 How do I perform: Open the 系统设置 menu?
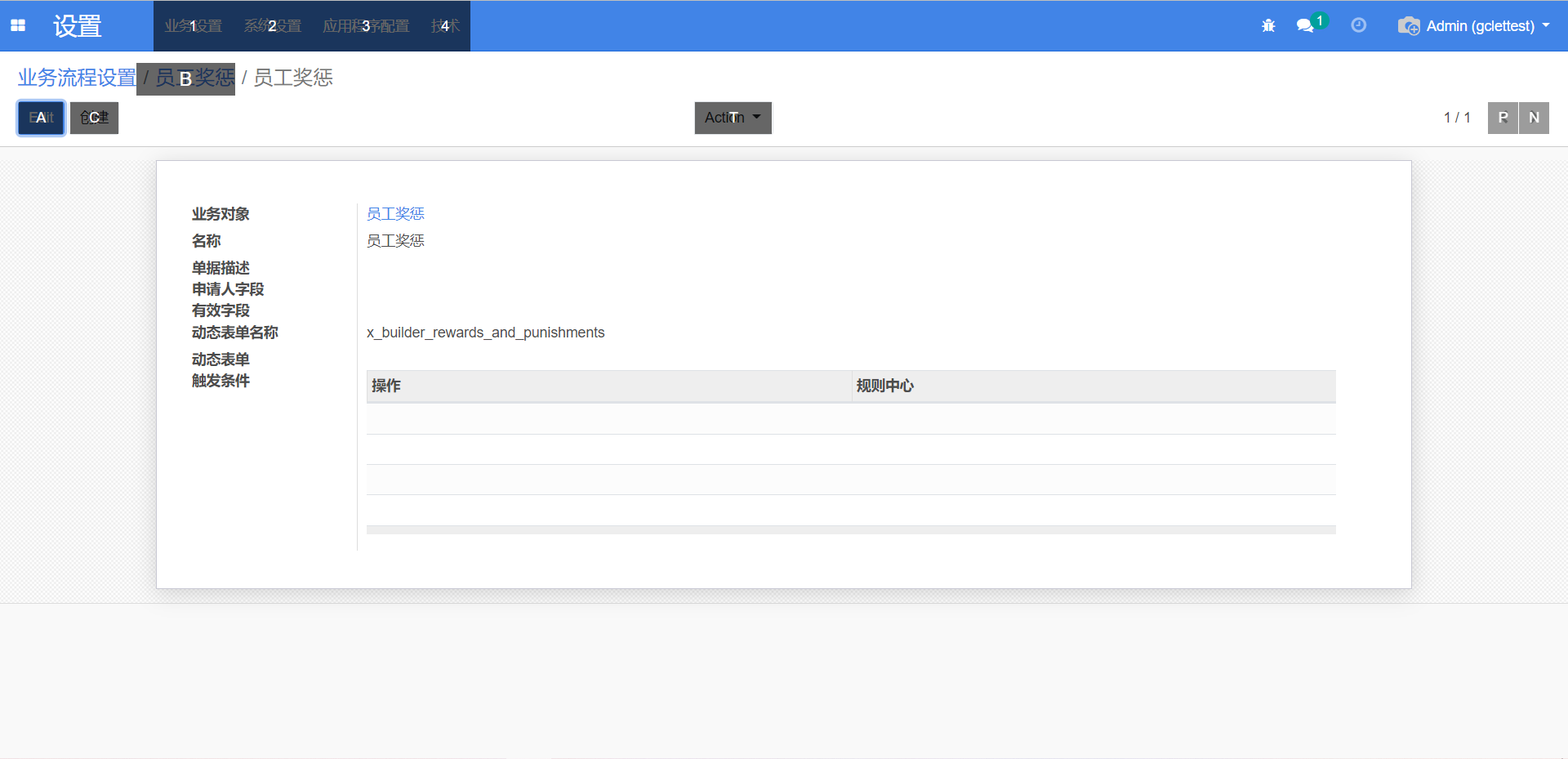click(273, 26)
